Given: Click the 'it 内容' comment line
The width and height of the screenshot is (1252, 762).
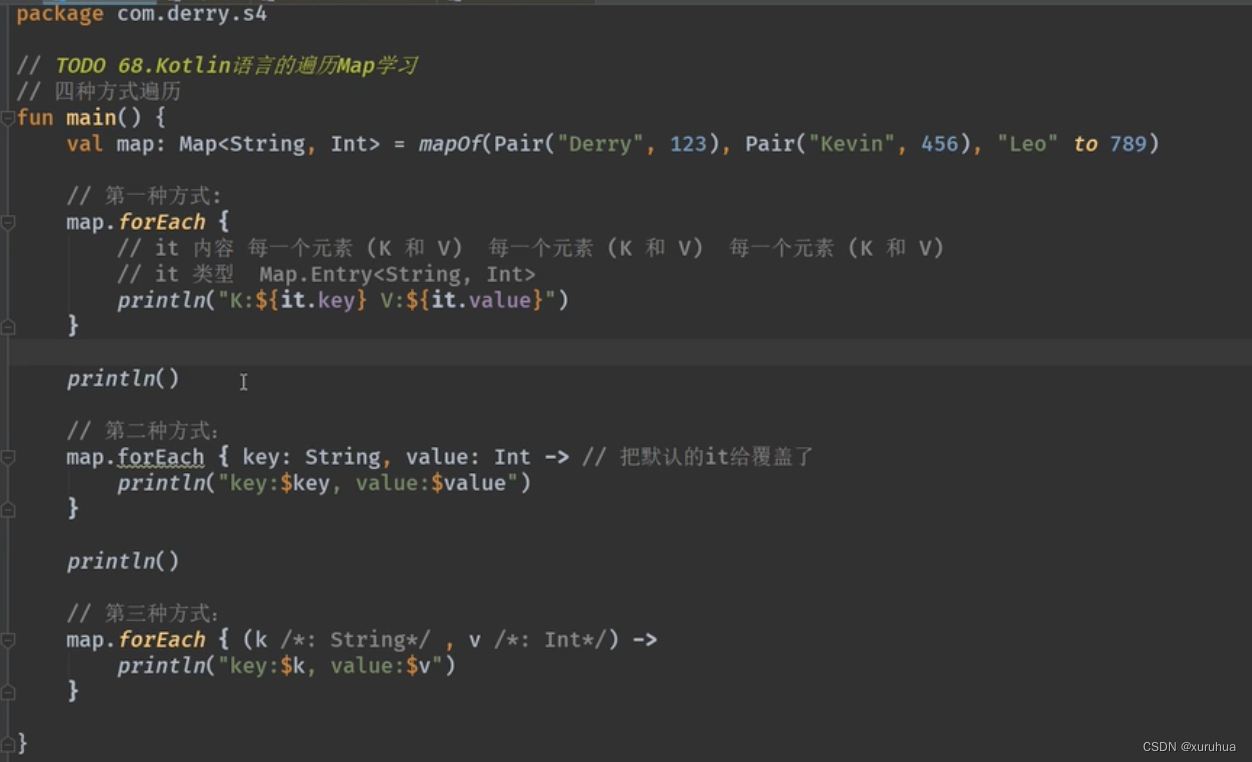Looking at the screenshot, I should (x=530, y=248).
